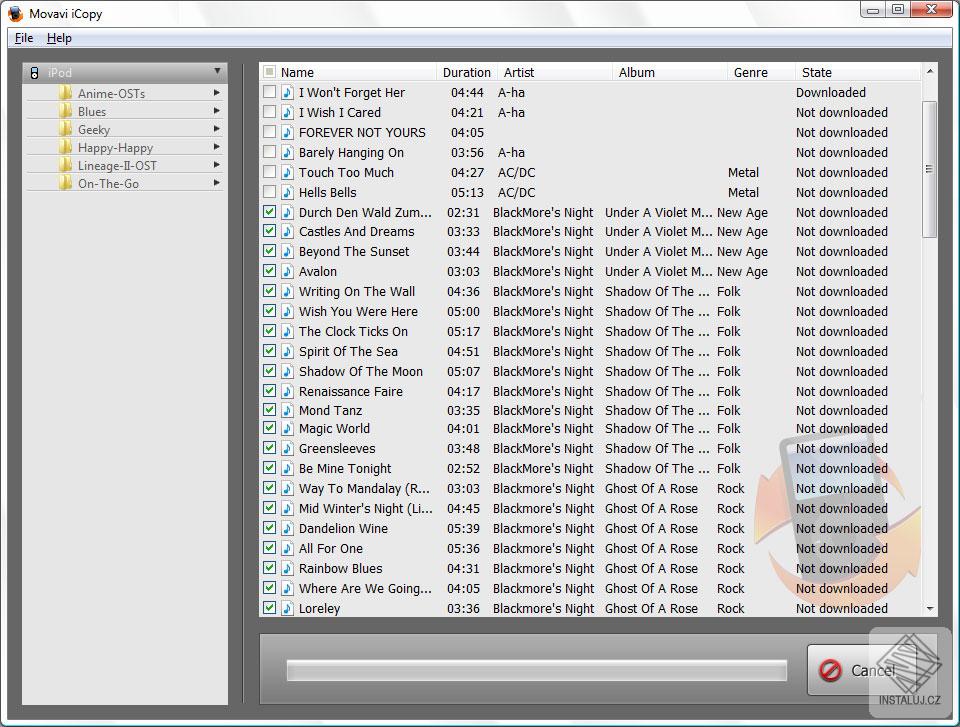Uncheck Durch Den Wald Zum... track

pyautogui.click(x=269, y=212)
